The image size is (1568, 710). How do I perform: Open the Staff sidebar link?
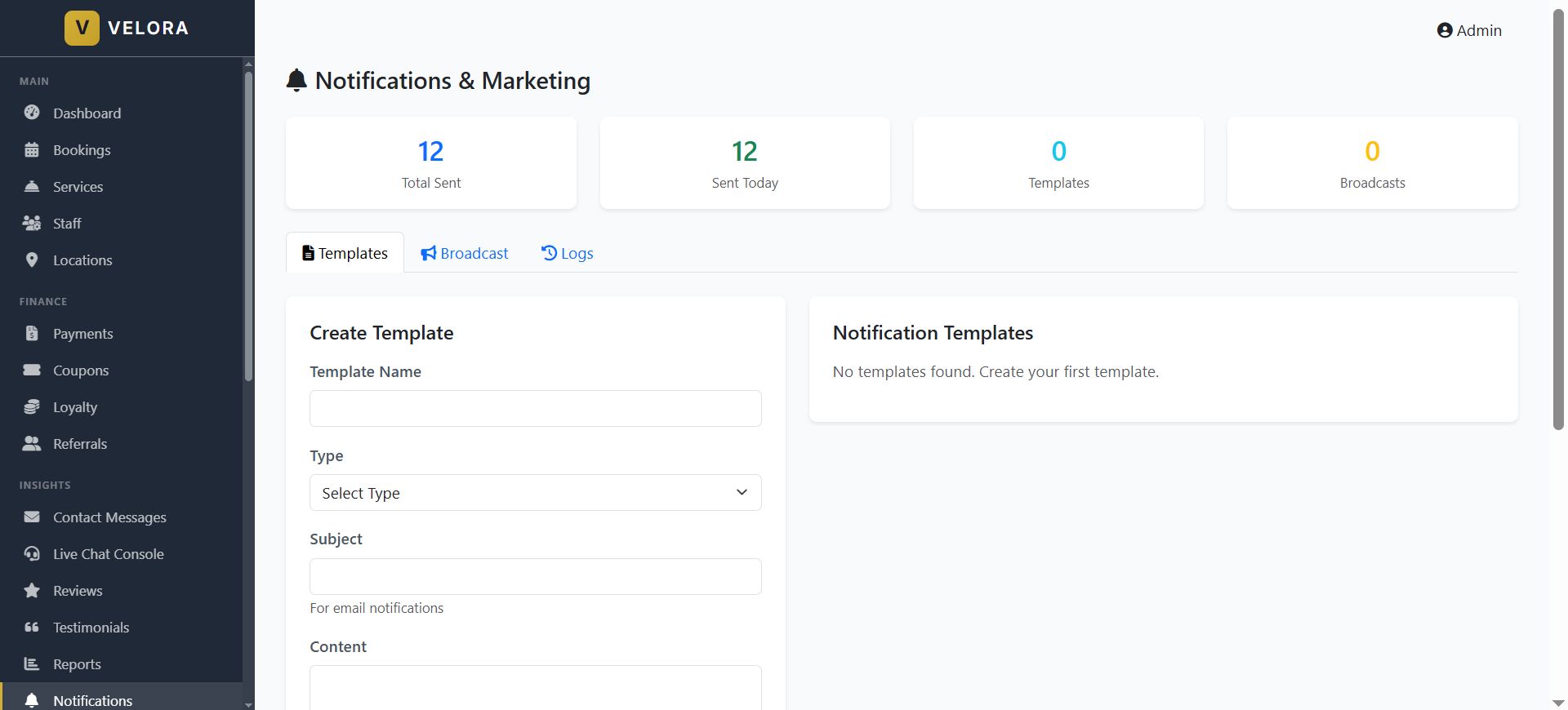point(67,224)
